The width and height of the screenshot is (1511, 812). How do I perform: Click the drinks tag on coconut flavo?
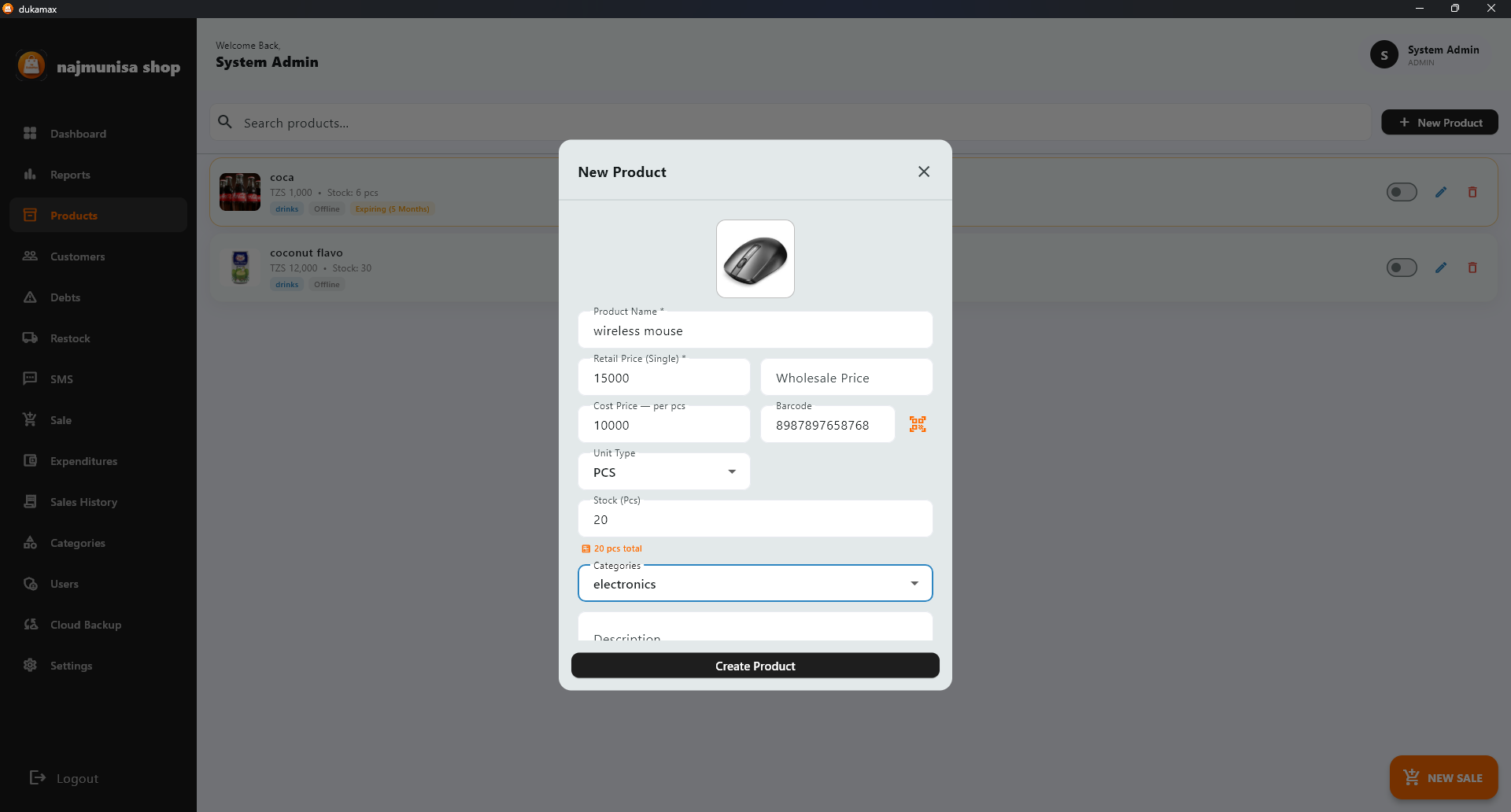click(x=287, y=285)
